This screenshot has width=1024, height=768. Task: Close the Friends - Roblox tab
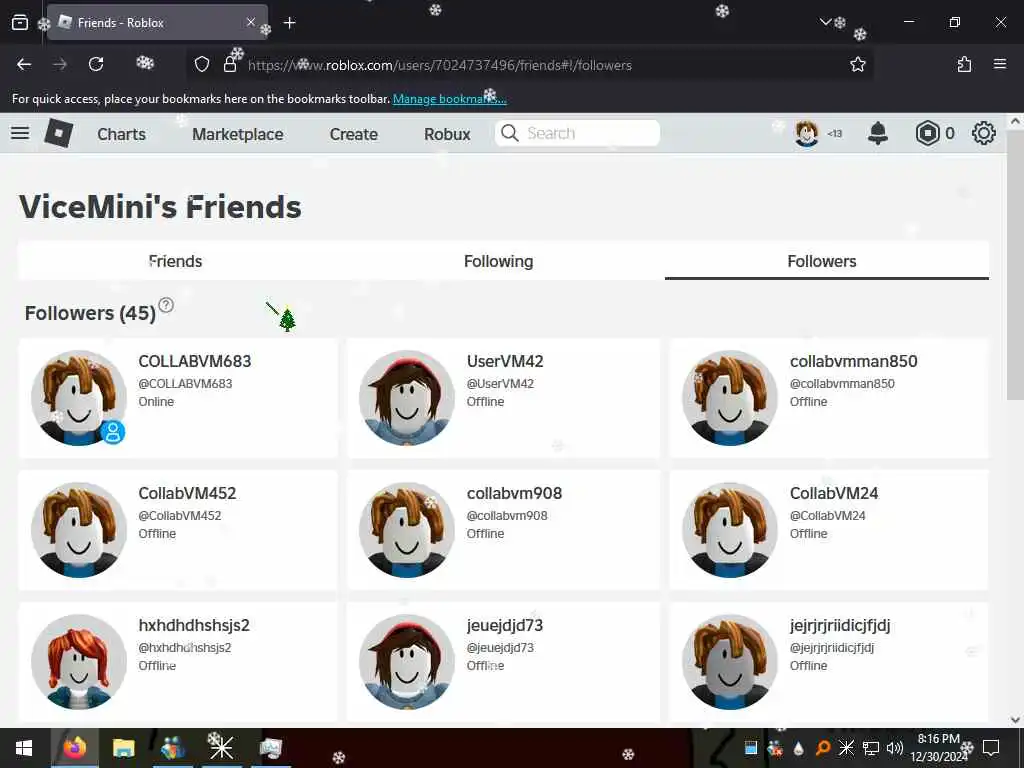point(251,22)
